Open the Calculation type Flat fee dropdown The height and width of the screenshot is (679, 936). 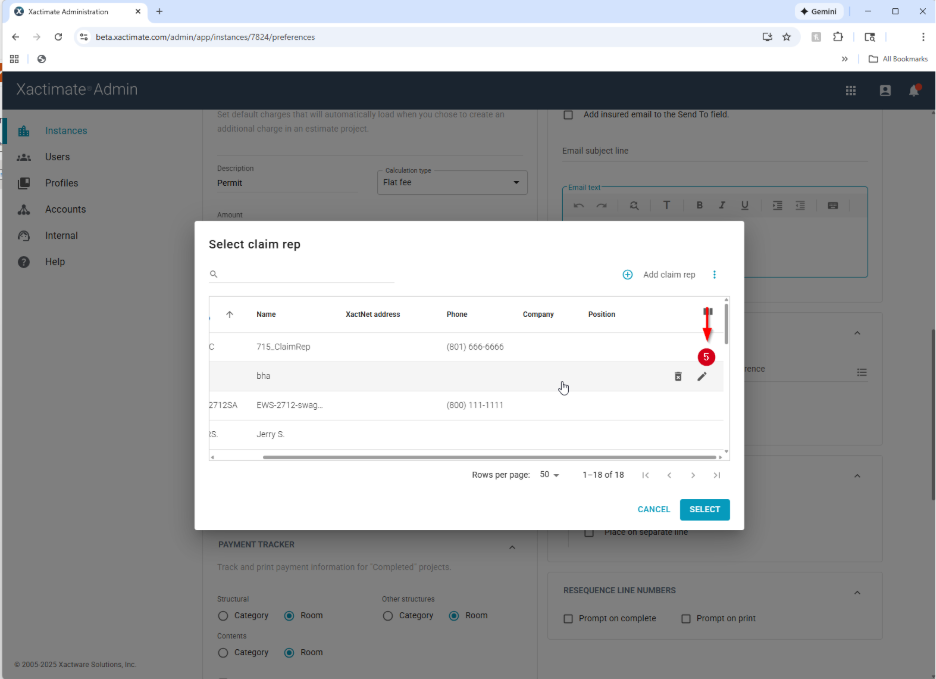point(452,182)
